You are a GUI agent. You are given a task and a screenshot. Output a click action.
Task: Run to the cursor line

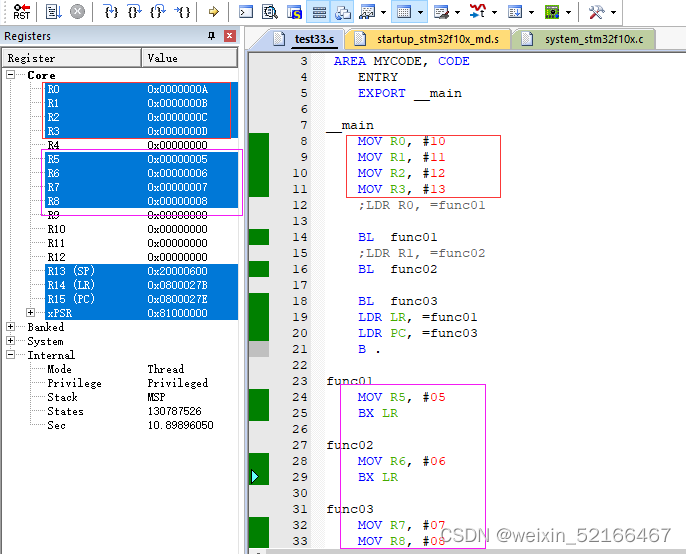182,12
